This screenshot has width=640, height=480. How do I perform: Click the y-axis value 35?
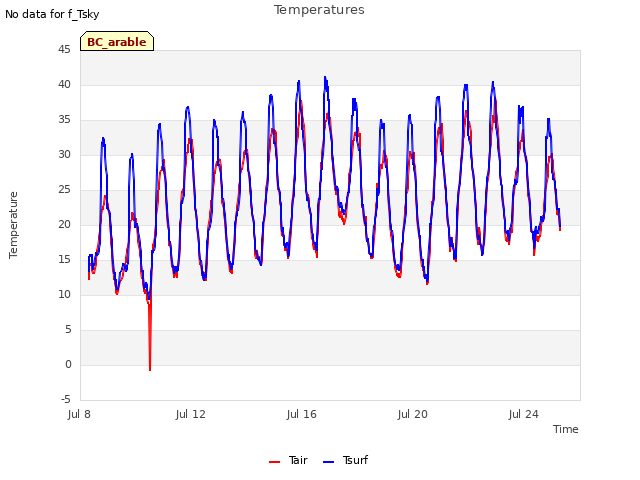pos(64,120)
